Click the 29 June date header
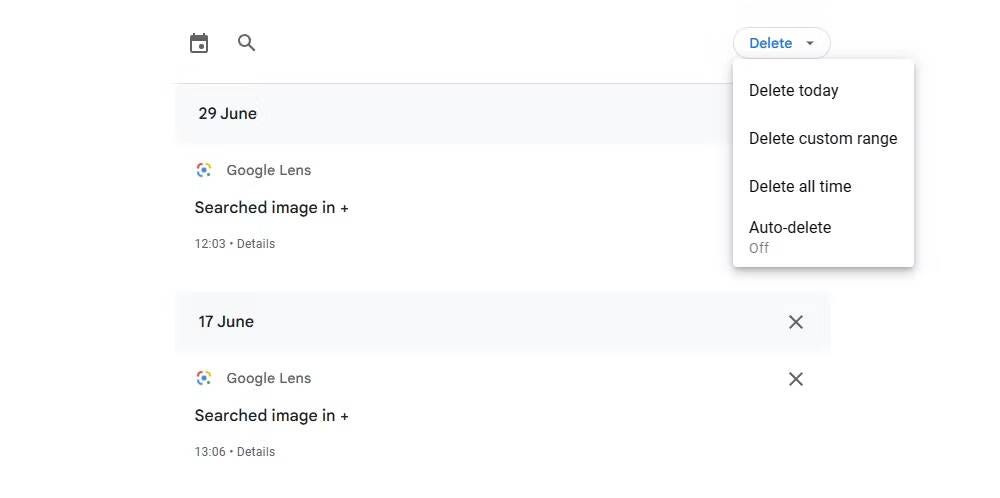This screenshot has width=1000, height=498. [x=228, y=114]
